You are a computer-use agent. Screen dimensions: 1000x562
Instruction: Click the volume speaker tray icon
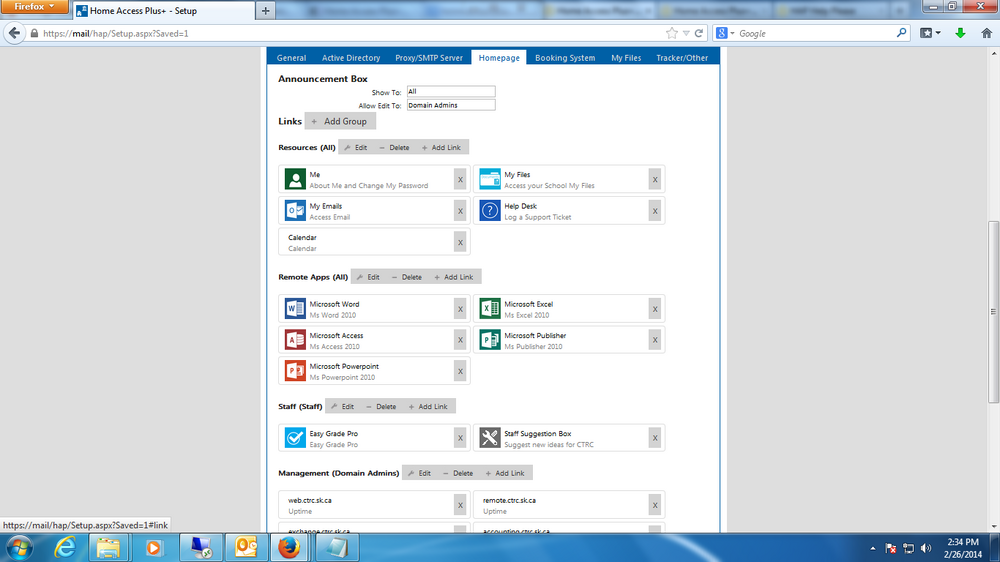pos(926,549)
